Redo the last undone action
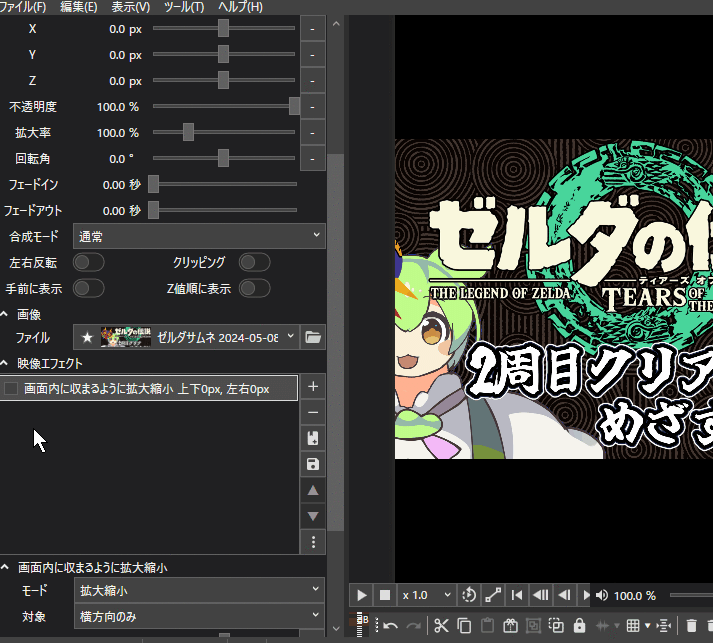The height and width of the screenshot is (643, 713). (413, 626)
